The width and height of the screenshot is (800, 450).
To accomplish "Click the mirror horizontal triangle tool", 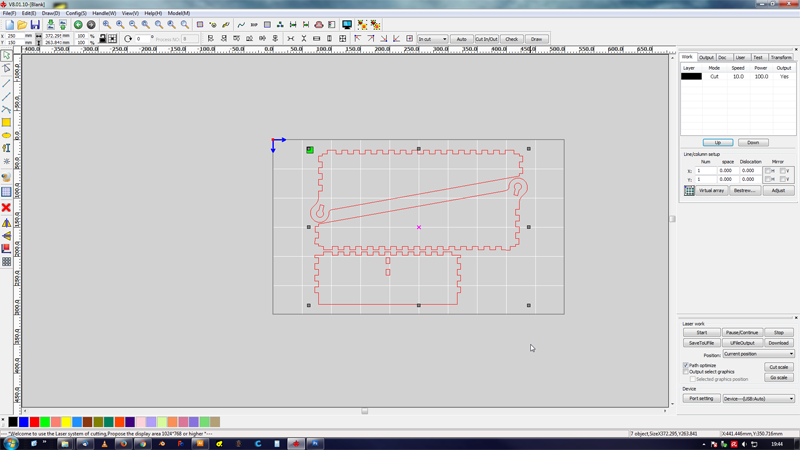I will tap(6, 223).
